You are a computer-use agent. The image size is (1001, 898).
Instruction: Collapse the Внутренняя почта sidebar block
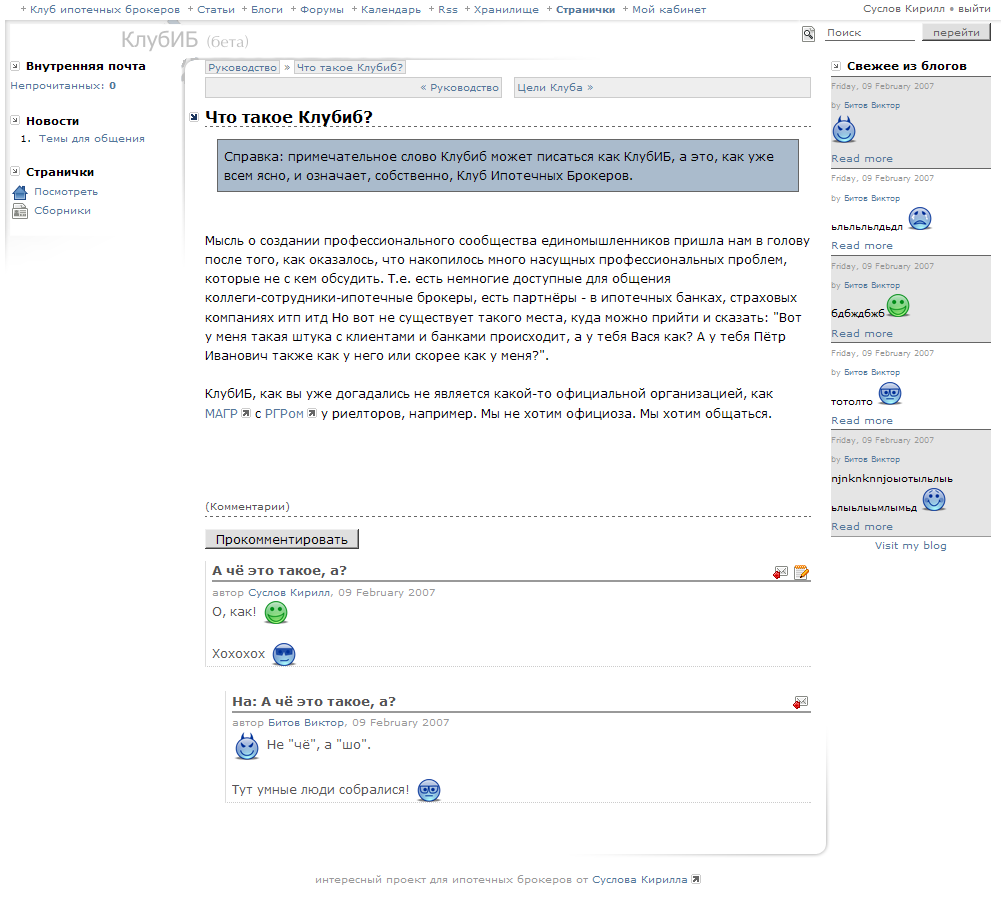[15, 67]
